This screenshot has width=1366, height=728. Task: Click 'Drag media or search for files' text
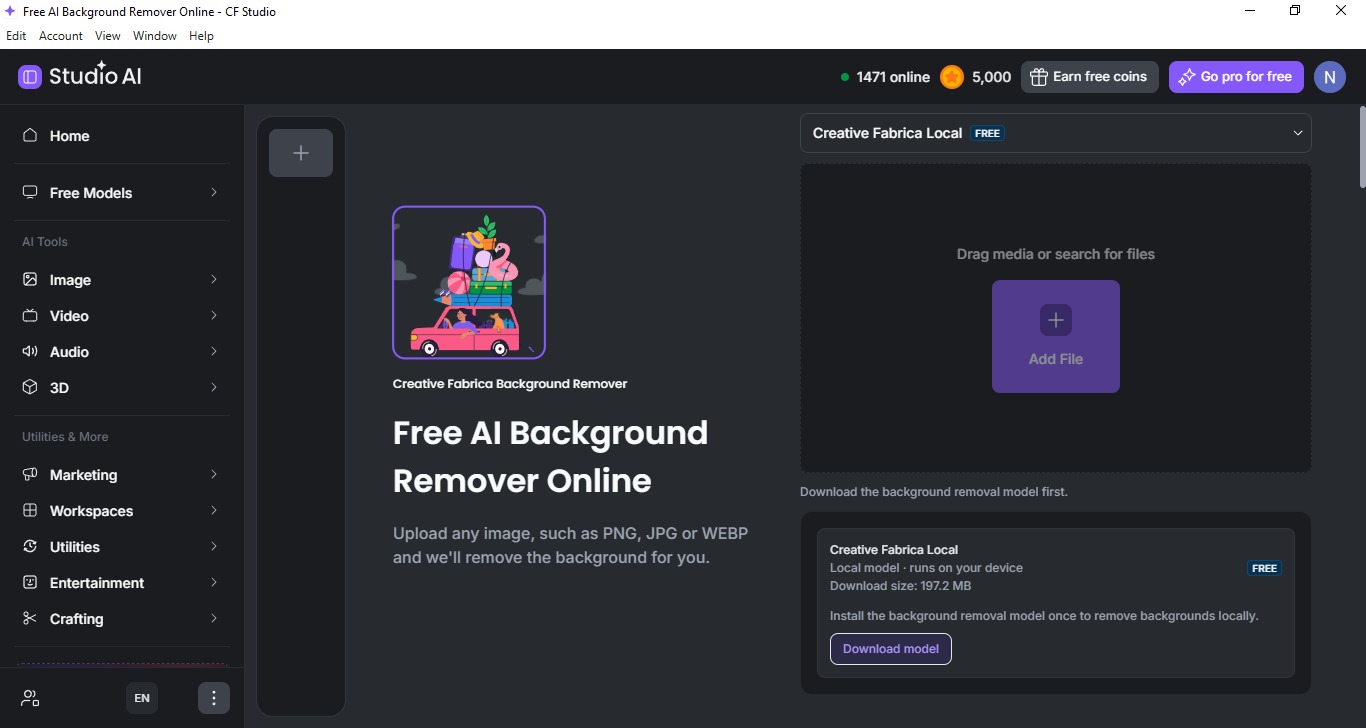tap(1056, 254)
